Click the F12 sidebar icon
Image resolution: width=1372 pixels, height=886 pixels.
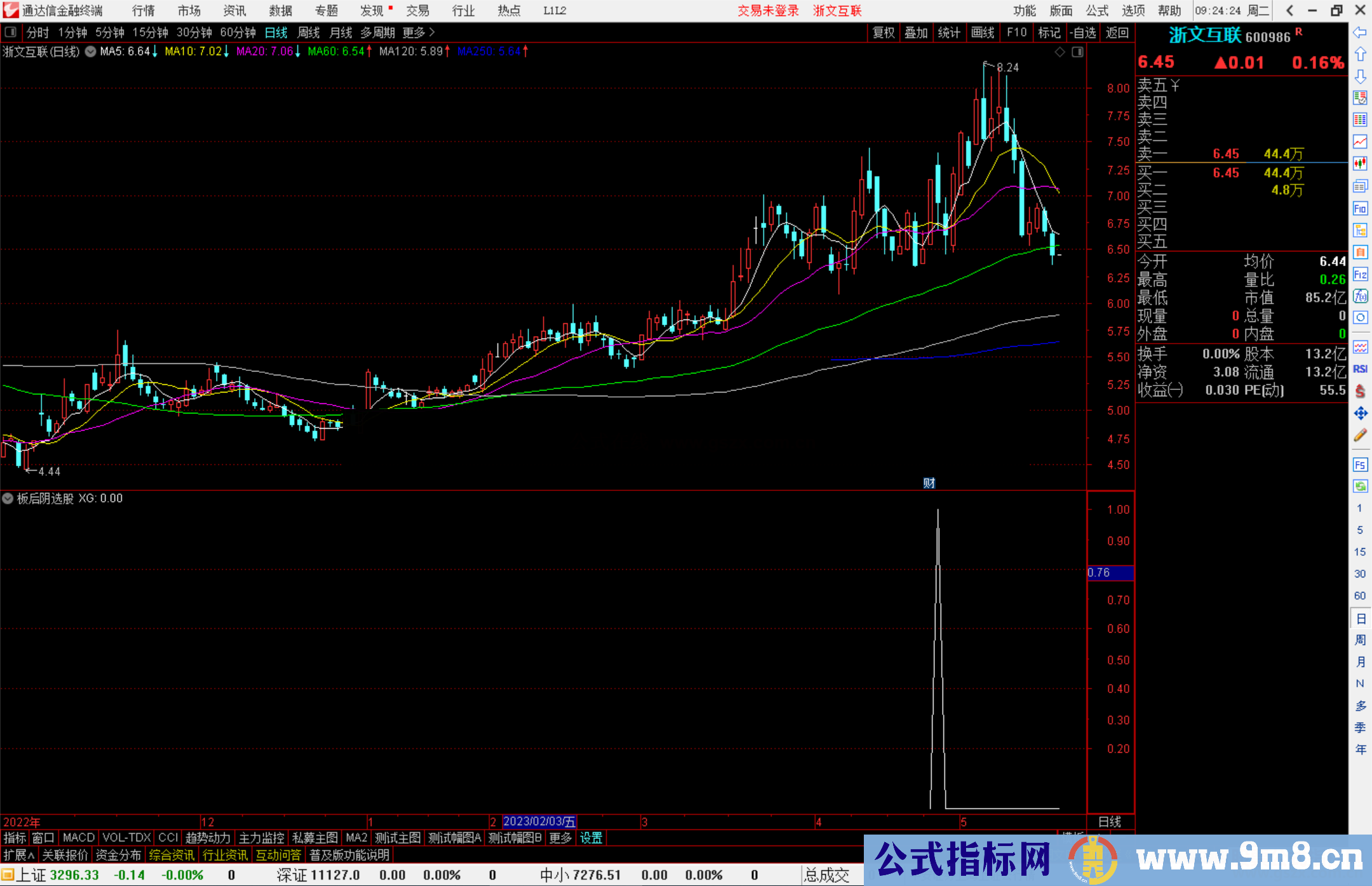click(1360, 274)
